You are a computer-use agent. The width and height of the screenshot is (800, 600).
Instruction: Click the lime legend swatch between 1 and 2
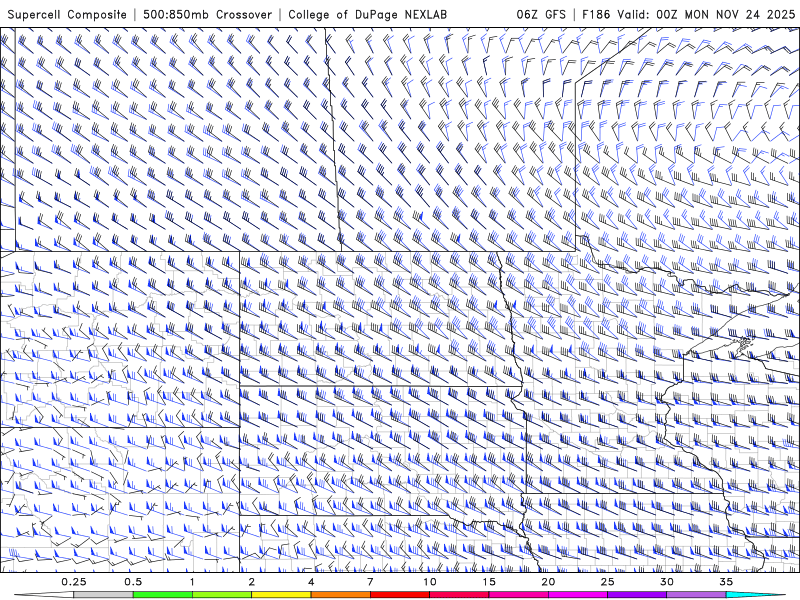click(222, 595)
